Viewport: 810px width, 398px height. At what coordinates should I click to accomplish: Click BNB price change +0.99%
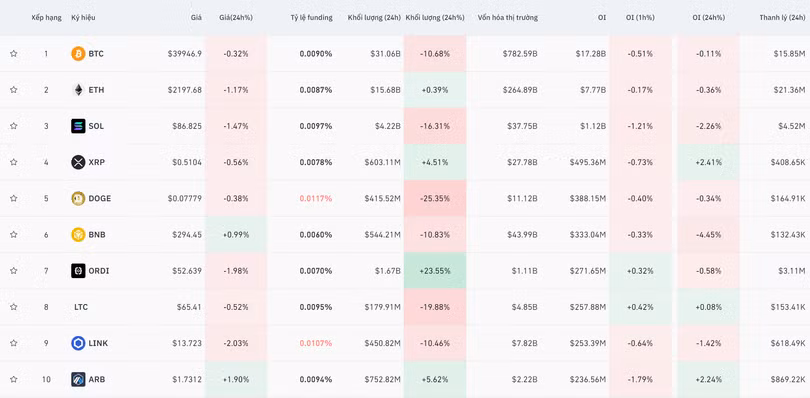coord(236,235)
